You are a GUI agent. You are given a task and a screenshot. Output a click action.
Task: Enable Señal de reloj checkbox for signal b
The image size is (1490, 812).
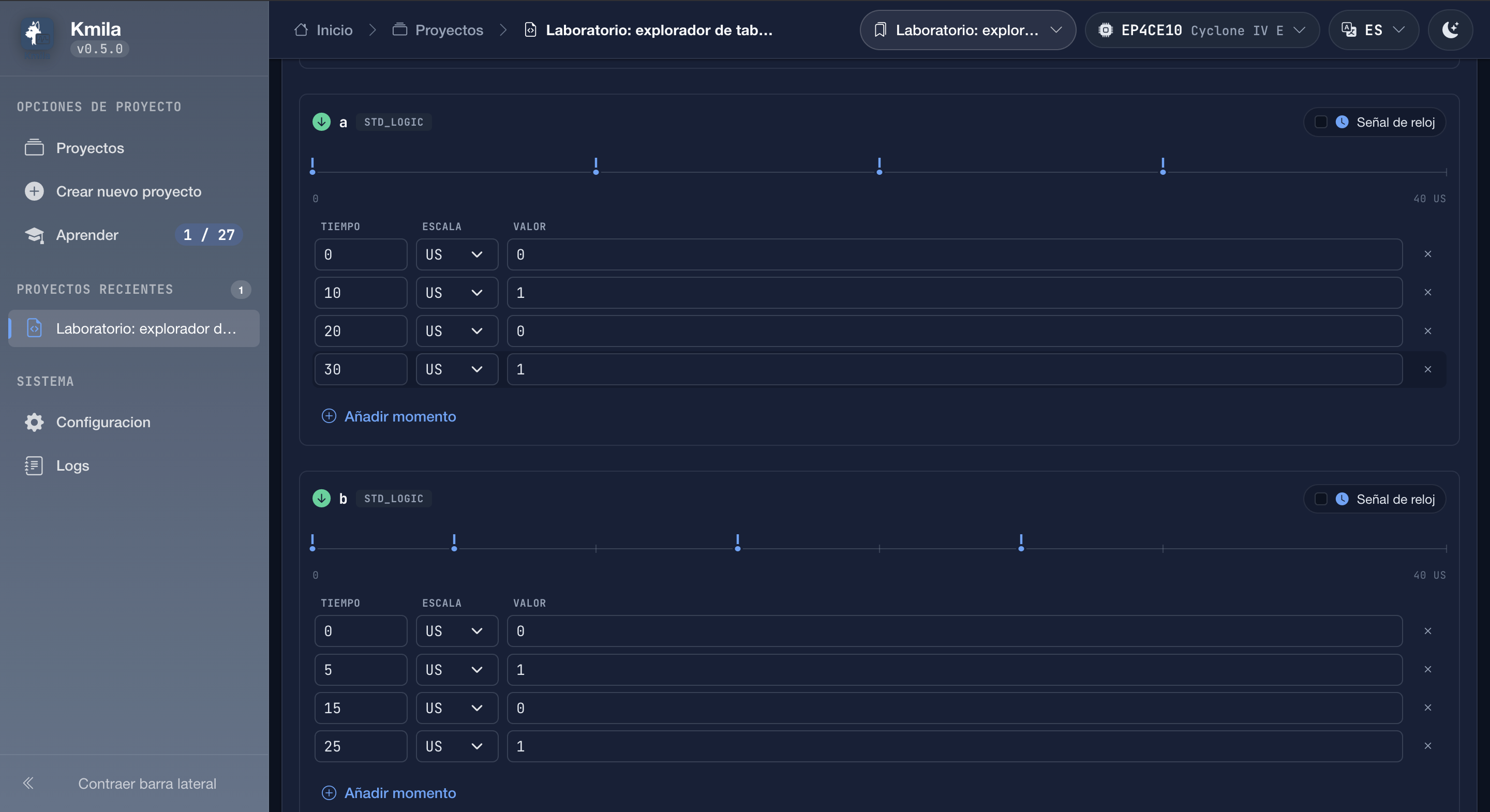click(x=1320, y=499)
